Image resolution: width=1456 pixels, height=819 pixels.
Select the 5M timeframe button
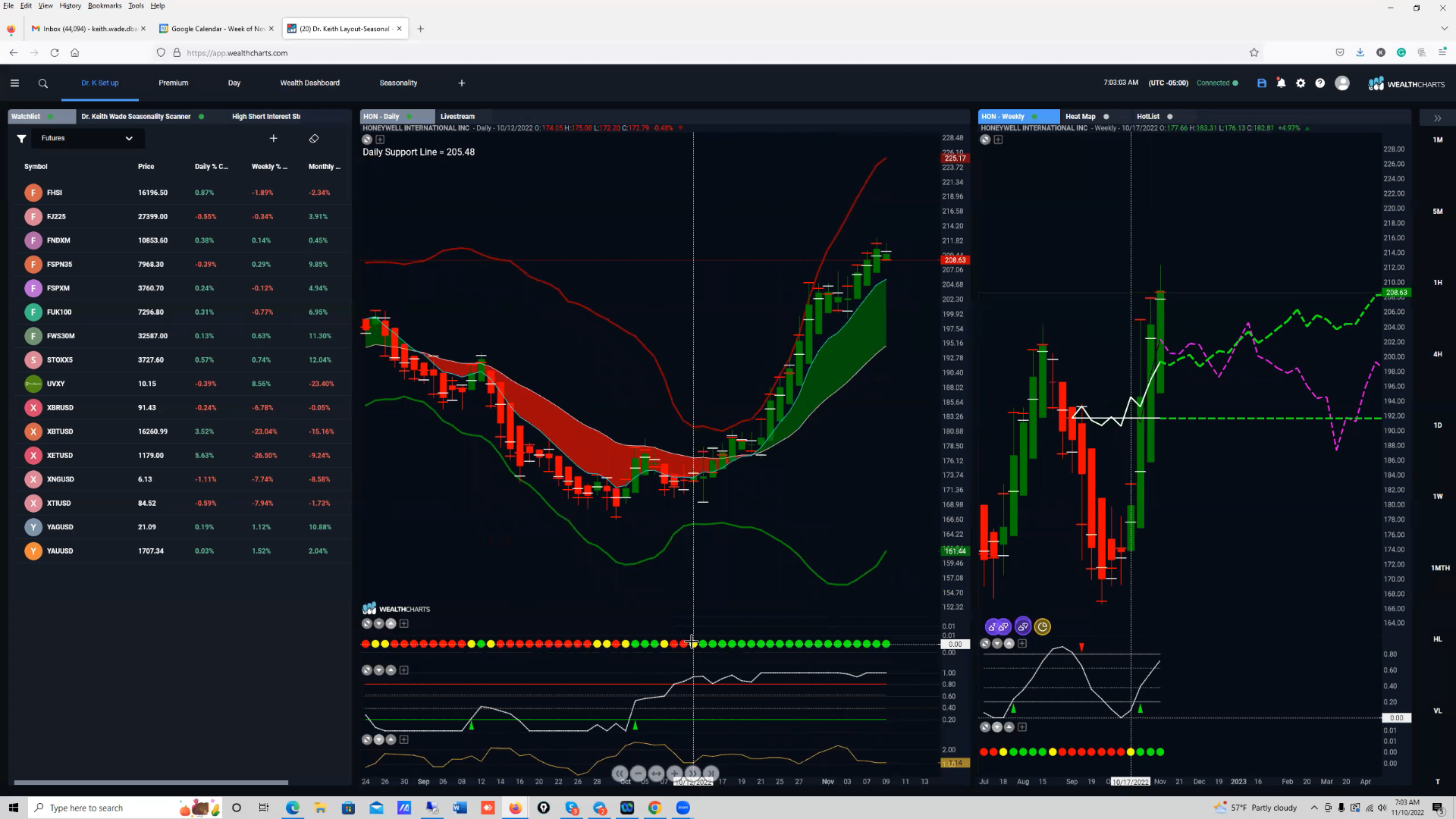tap(1438, 212)
